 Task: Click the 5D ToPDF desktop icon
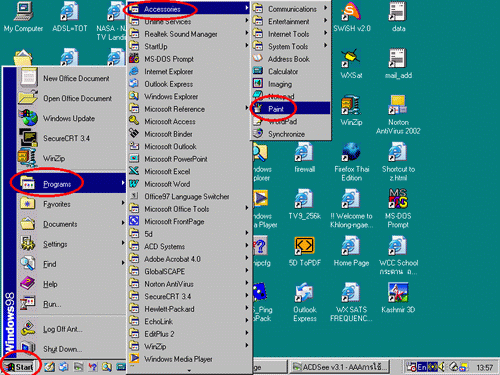click(x=304, y=251)
